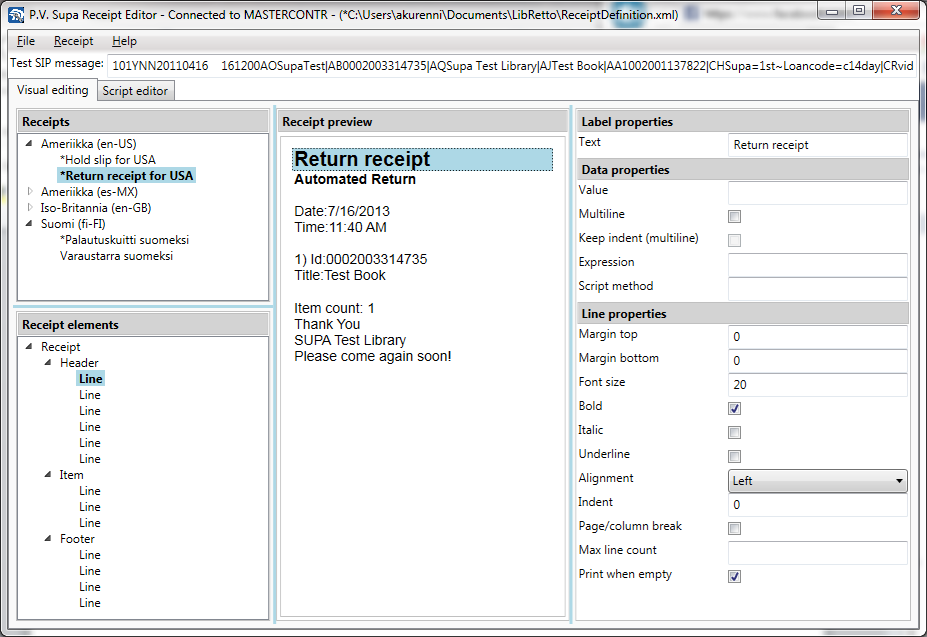
Task: Collapse the Header node in Receipt elements
Action: [50, 363]
